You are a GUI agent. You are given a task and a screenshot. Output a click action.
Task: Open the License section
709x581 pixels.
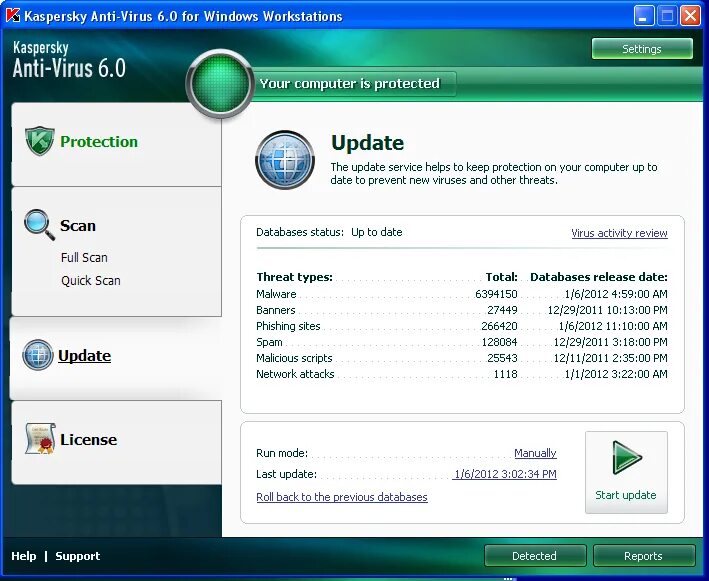click(89, 439)
